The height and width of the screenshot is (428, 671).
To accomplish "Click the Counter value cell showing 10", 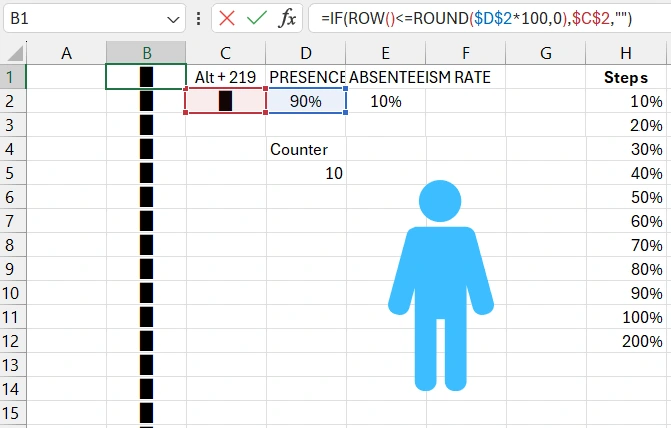I will (306, 173).
